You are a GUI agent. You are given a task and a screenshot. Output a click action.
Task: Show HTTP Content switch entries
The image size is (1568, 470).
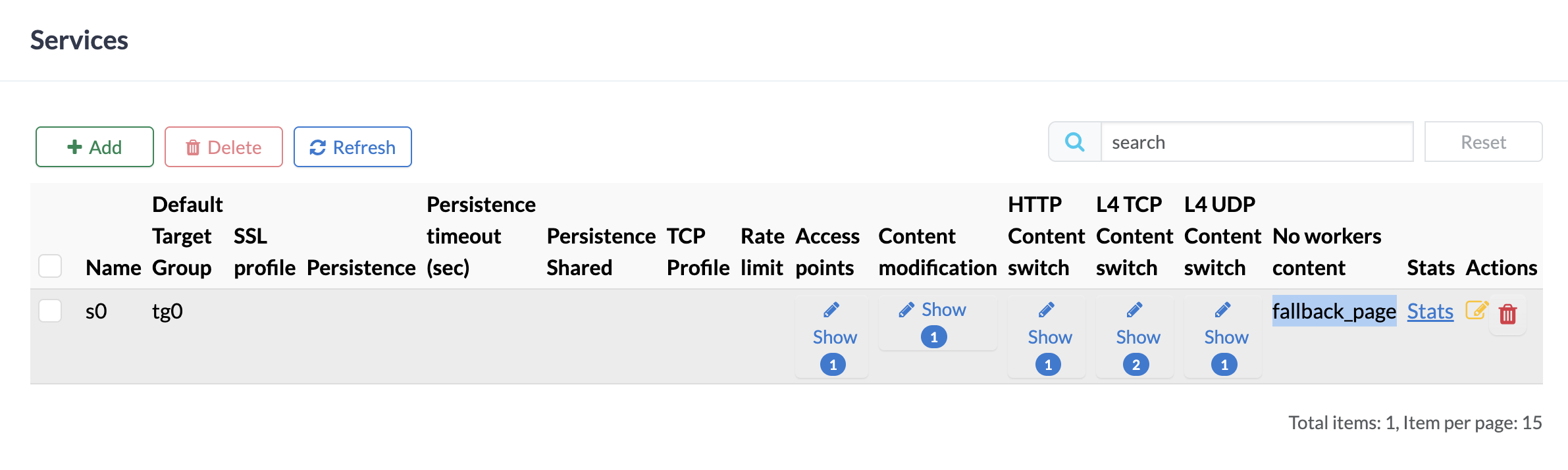pyautogui.click(x=1049, y=337)
